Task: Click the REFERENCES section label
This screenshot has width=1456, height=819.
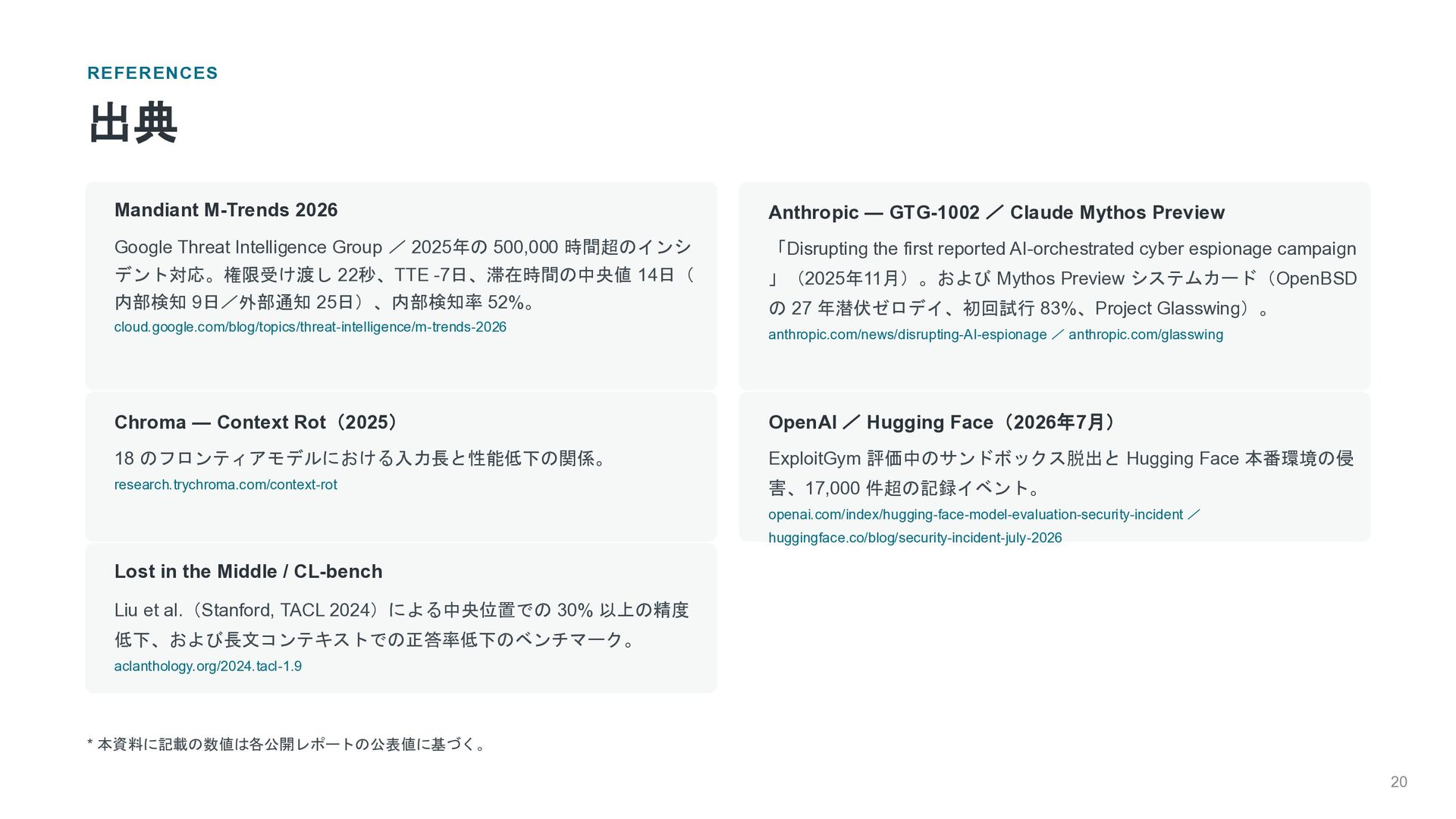Action: pyautogui.click(x=152, y=73)
